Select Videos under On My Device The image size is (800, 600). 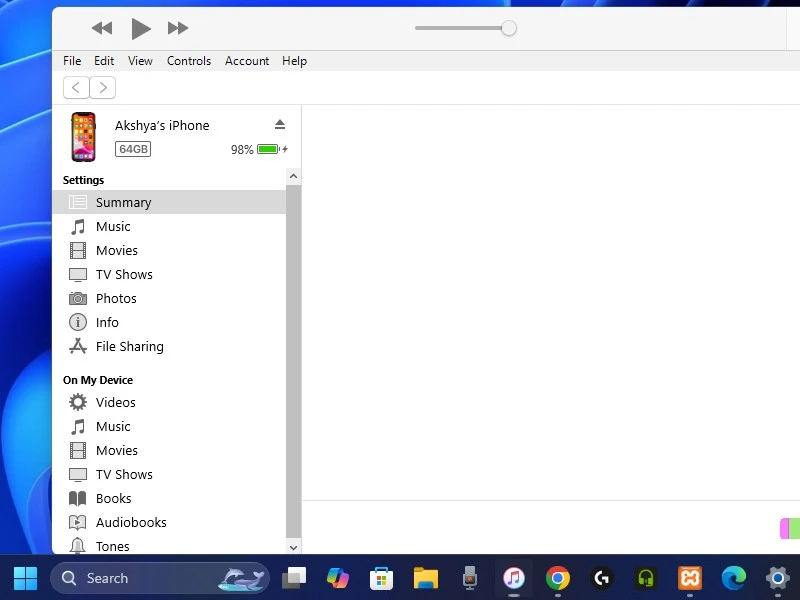pyautogui.click(x=169, y=402)
